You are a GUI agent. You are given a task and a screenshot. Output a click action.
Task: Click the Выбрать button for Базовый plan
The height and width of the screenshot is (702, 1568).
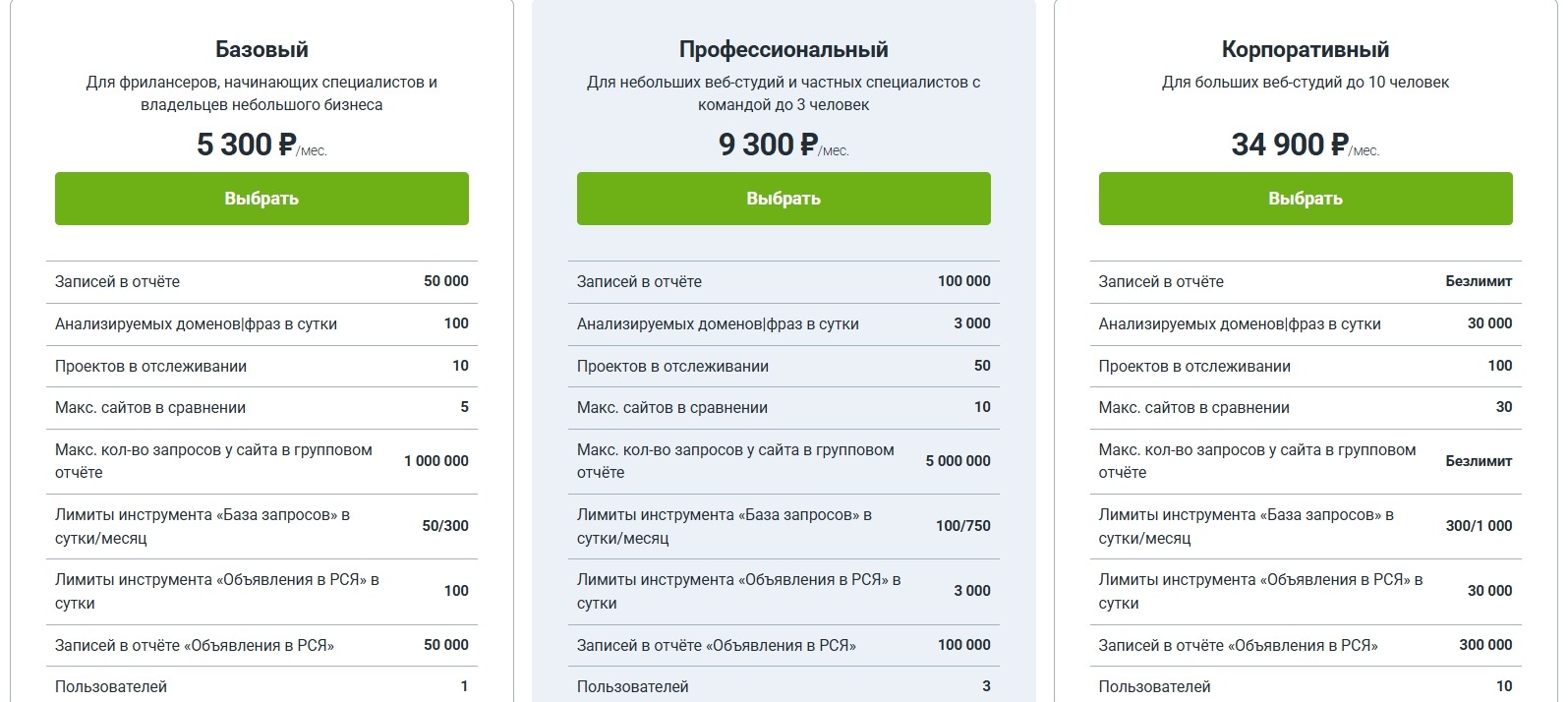(x=261, y=199)
